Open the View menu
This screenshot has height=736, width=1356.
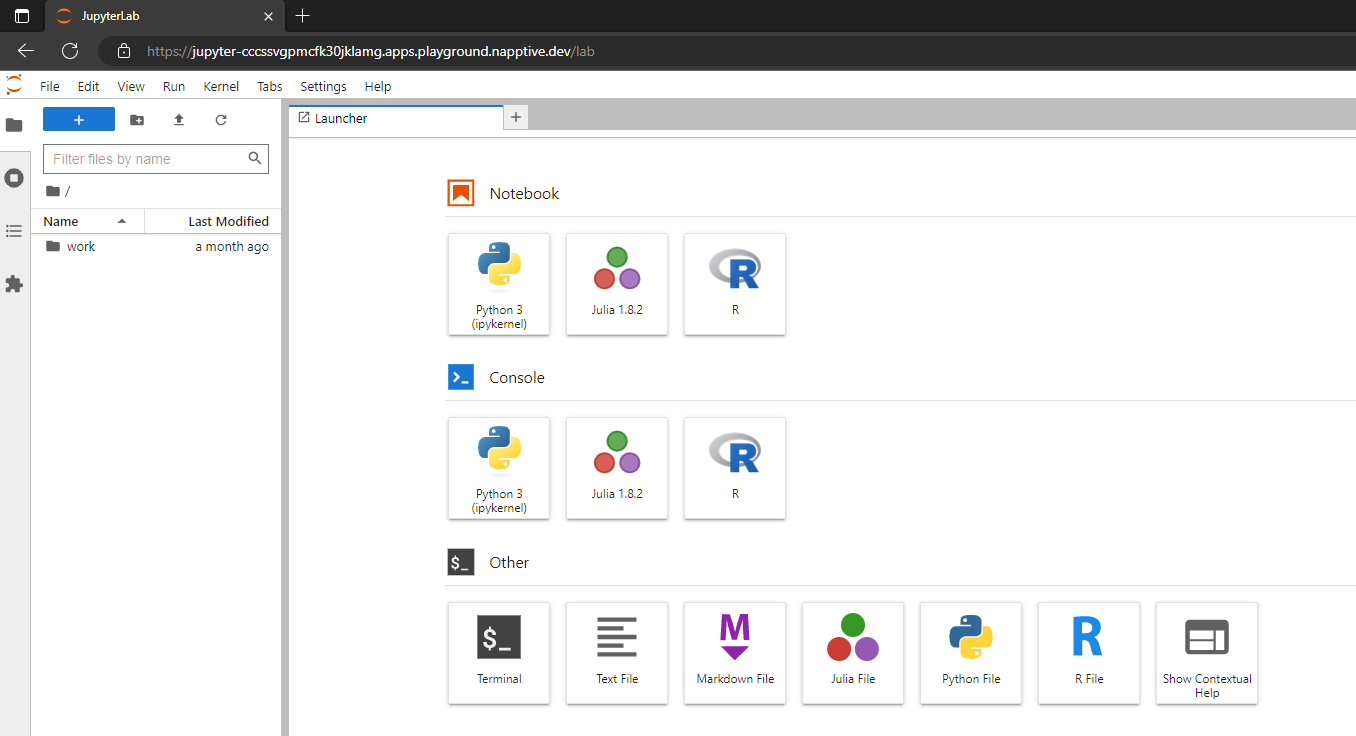pos(131,87)
